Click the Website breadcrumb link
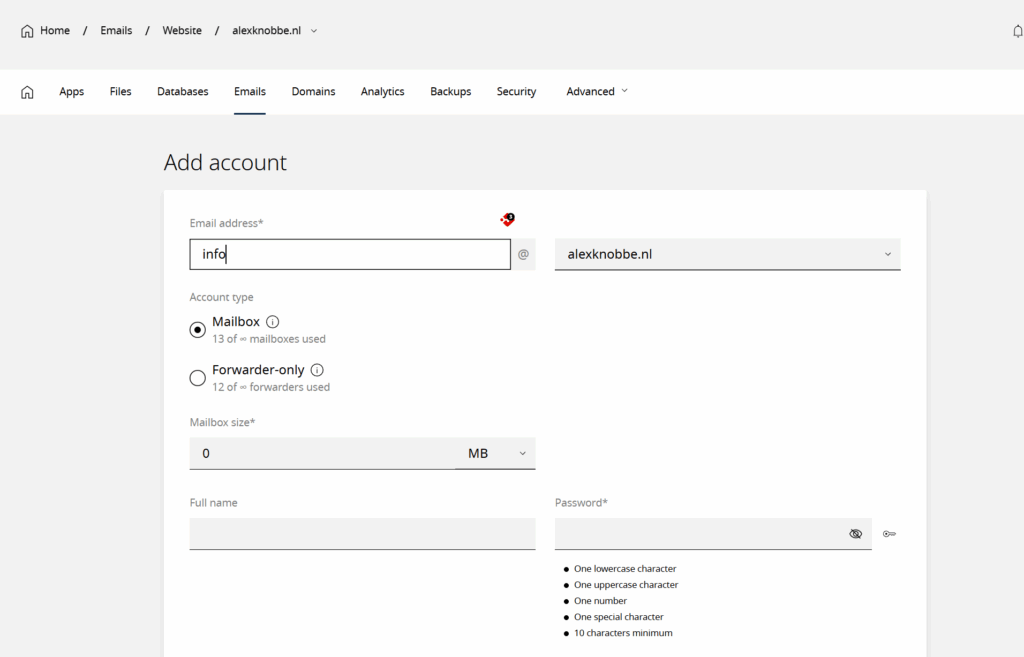Viewport: 1024px width, 657px height. (182, 31)
